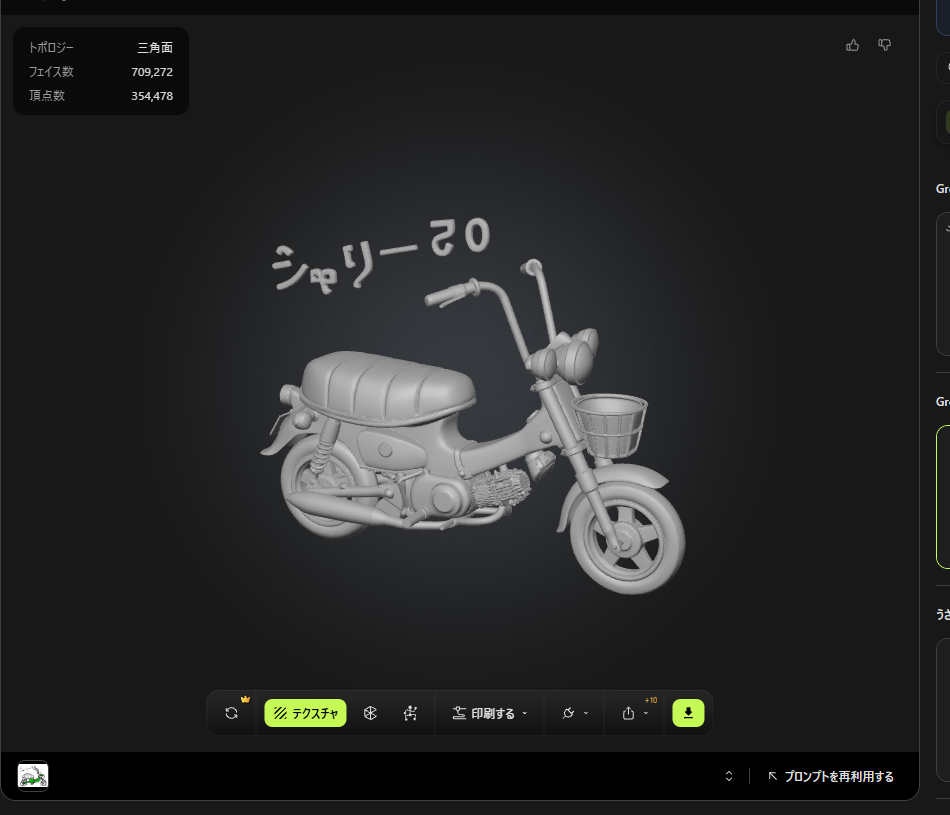Toggle the テクスチャ texture button
Screen dimensions: 950x815
point(305,713)
